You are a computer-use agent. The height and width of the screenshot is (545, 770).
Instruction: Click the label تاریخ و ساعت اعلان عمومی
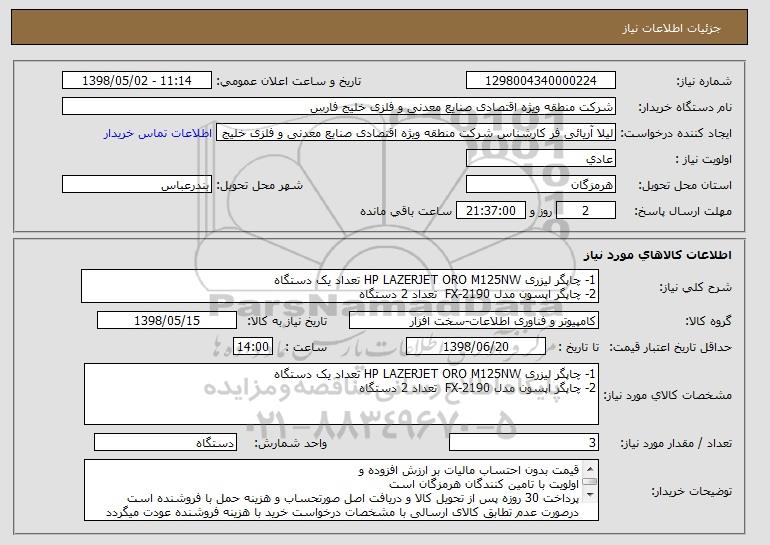click(289, 81)
